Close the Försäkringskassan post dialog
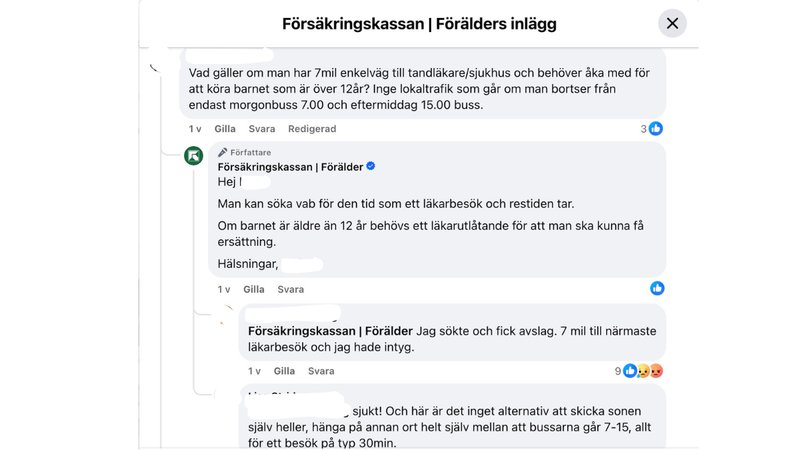This screenshot has width=800, height=450. [672, 23]
